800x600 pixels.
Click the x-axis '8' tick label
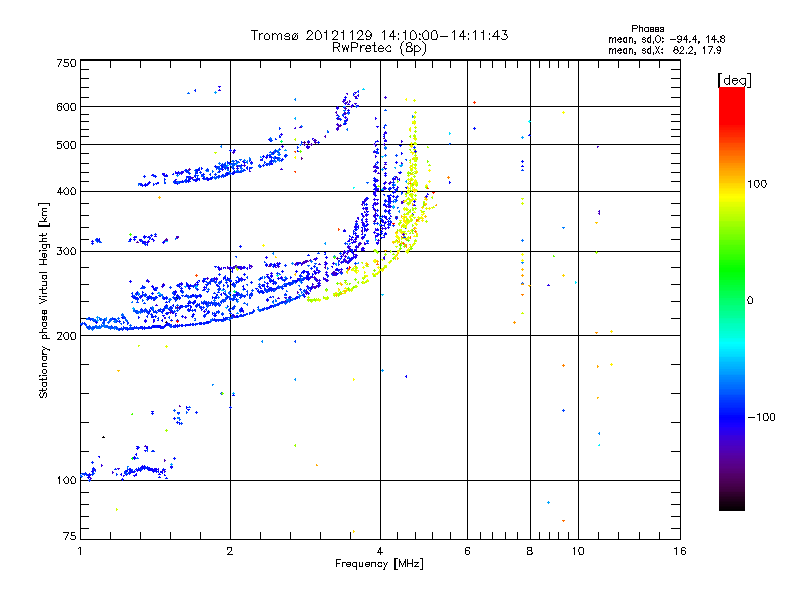530,551
